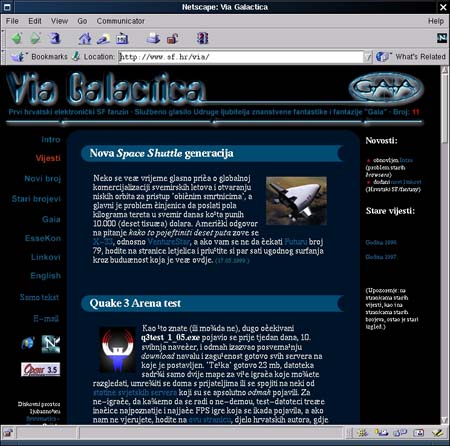Open the Godina 1996 archive link
The image size is (450, 446).
[x=381, y=242]
